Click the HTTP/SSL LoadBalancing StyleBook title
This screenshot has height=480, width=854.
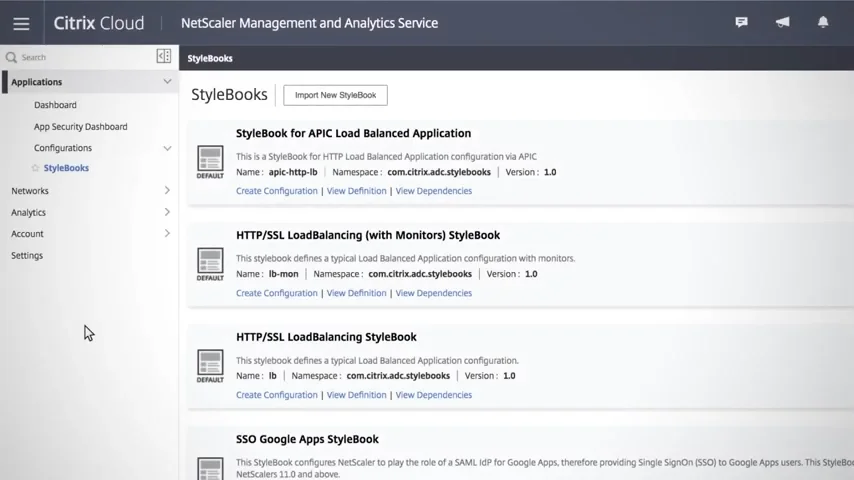[326, 337]
